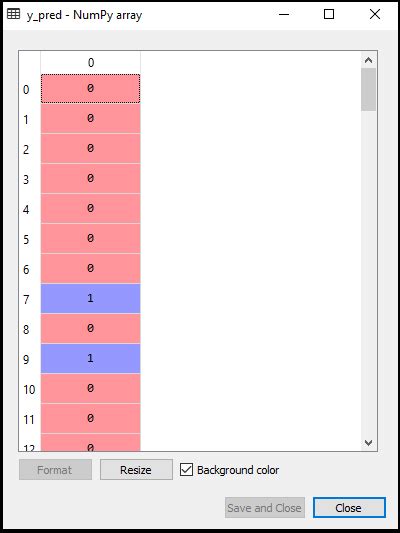Select row header 7
The image size is (400, 533).
30,299
